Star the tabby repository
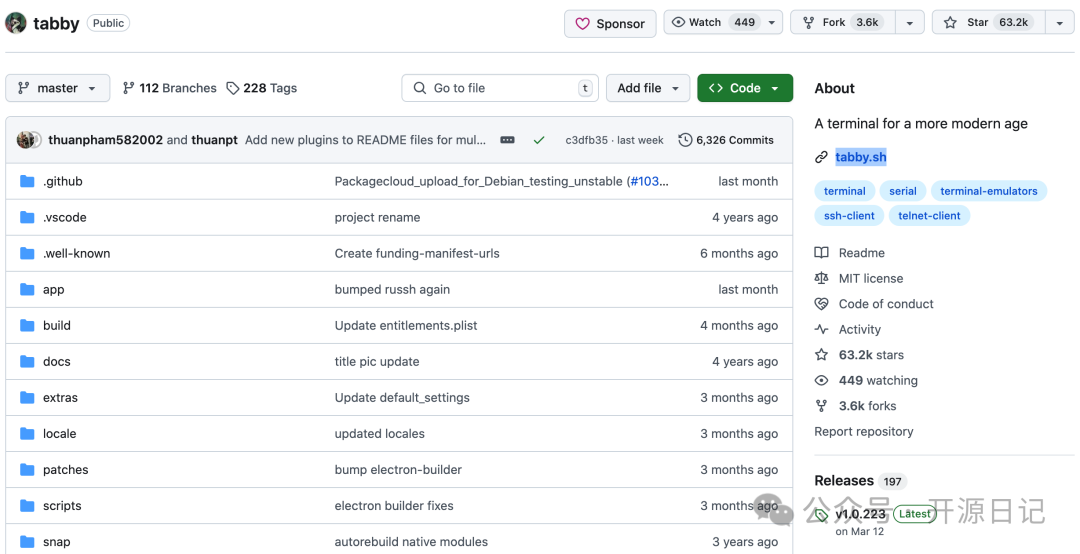Image resolution: width=1080 pixels, height=554 pixels. [x=989, y=22]
